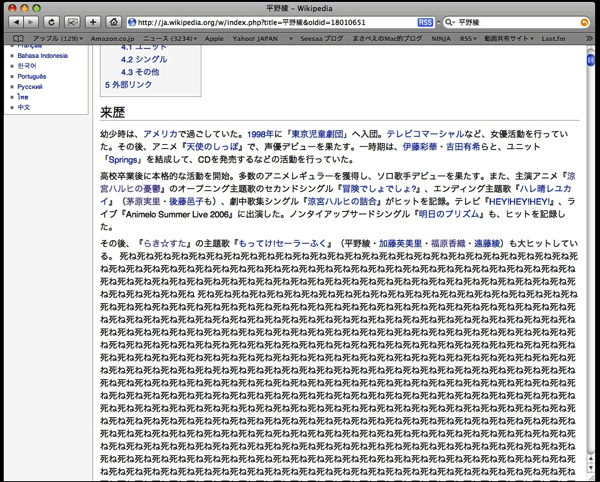Open the まさべえのMac的ブログ bookmark
The height and width of the screenshot is (482, 600).
point(387,39)
